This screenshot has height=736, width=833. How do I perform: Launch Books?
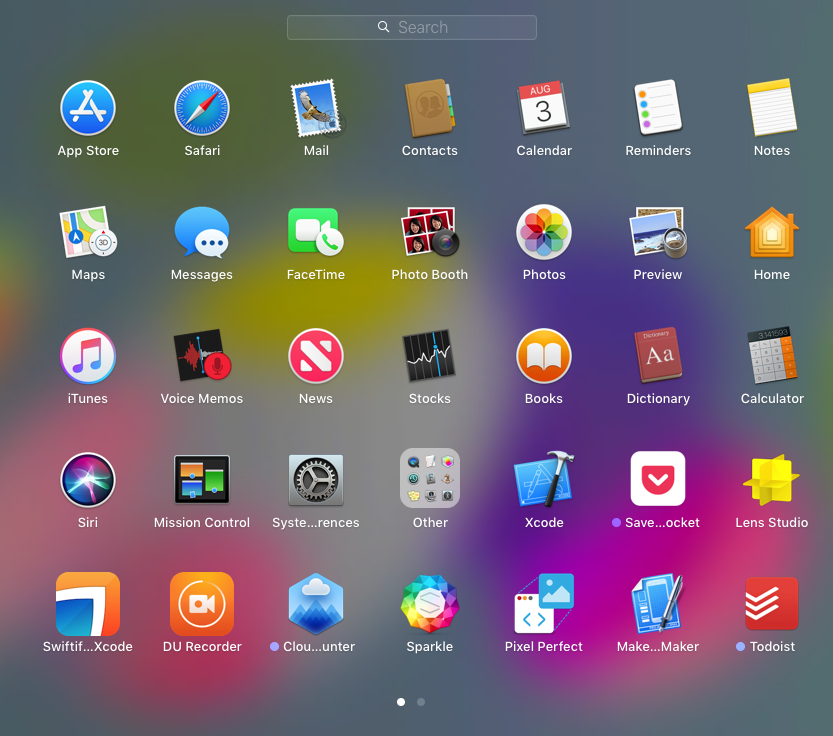point(543,356)
